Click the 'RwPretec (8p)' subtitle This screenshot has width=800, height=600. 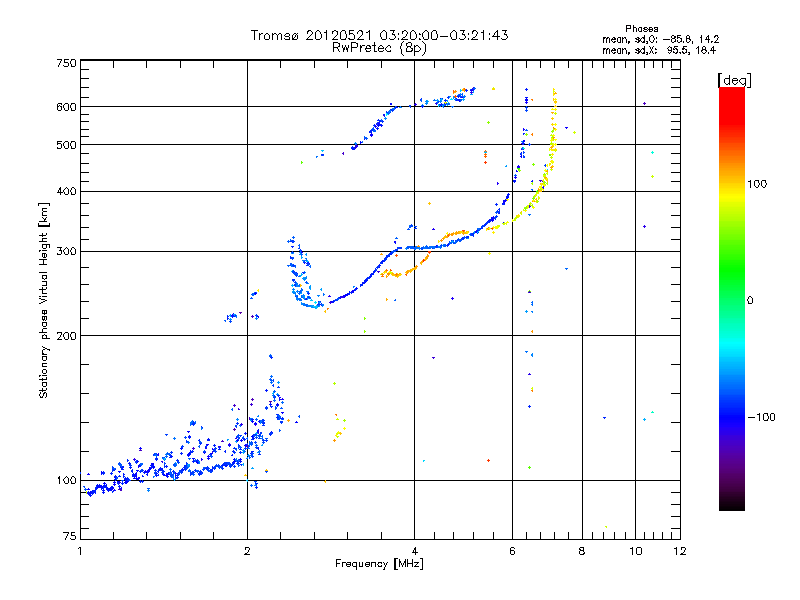pos(379,48)
